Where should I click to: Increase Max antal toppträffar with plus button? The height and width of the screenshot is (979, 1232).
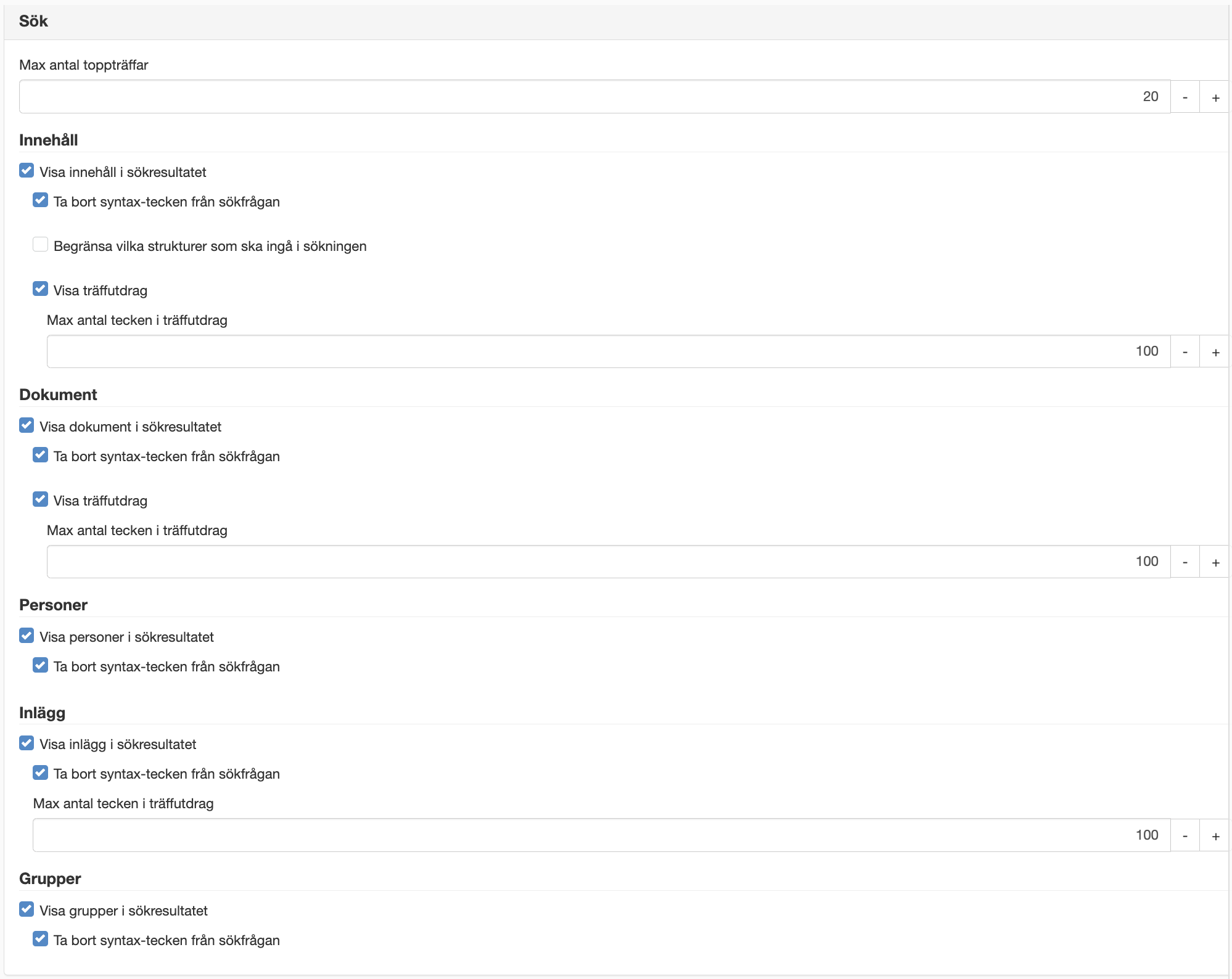[x=1215, y=97]
